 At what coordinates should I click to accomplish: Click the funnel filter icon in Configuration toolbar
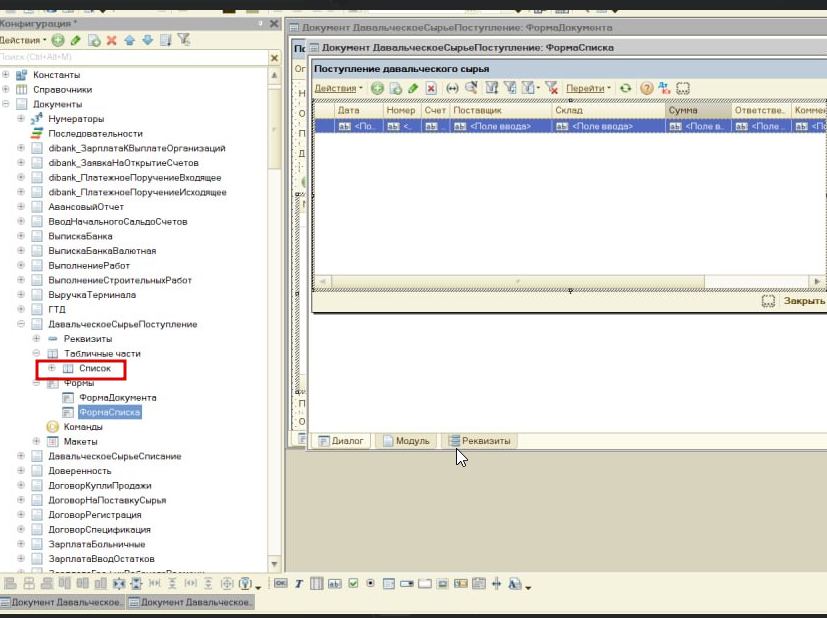pyautogui.click(x=184, y=40)
